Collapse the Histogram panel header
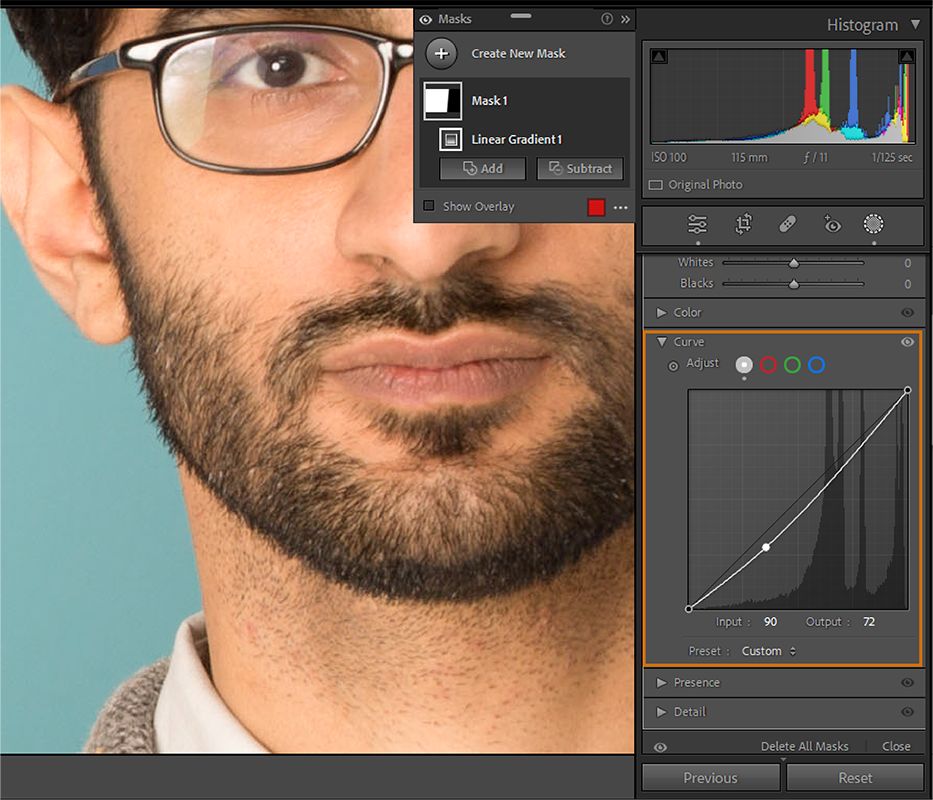 point(917,25)
